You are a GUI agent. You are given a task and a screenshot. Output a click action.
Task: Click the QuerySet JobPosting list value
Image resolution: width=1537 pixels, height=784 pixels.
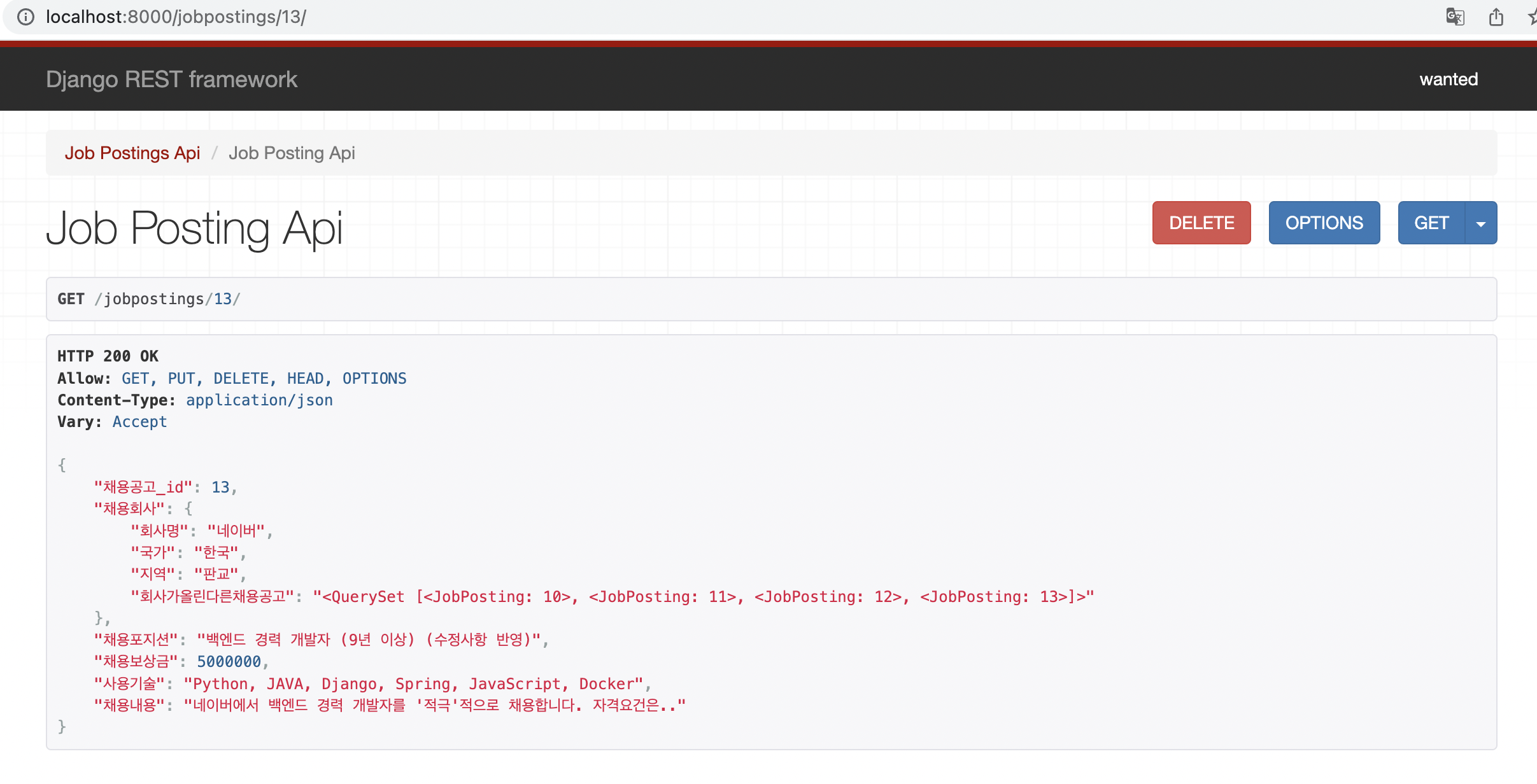tap(704, 597)
